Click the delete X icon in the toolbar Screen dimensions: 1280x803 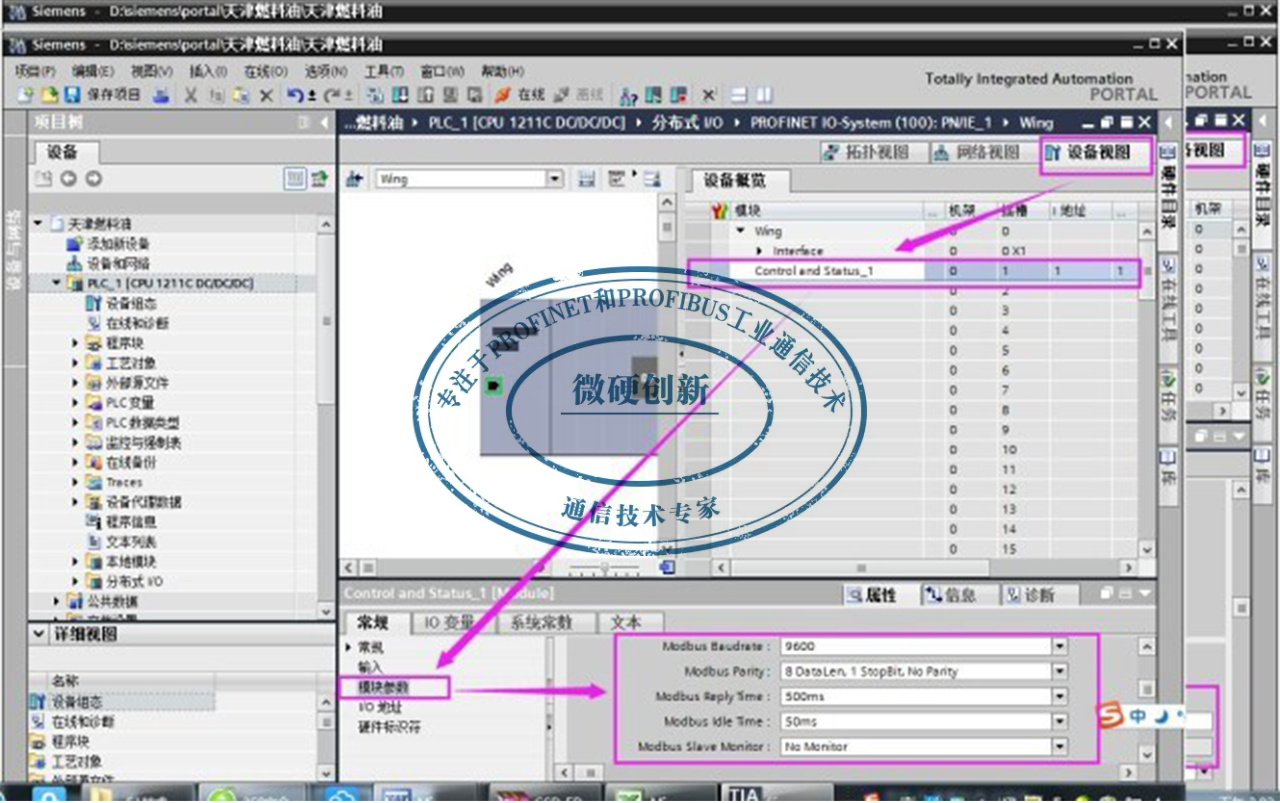point(266,95)
